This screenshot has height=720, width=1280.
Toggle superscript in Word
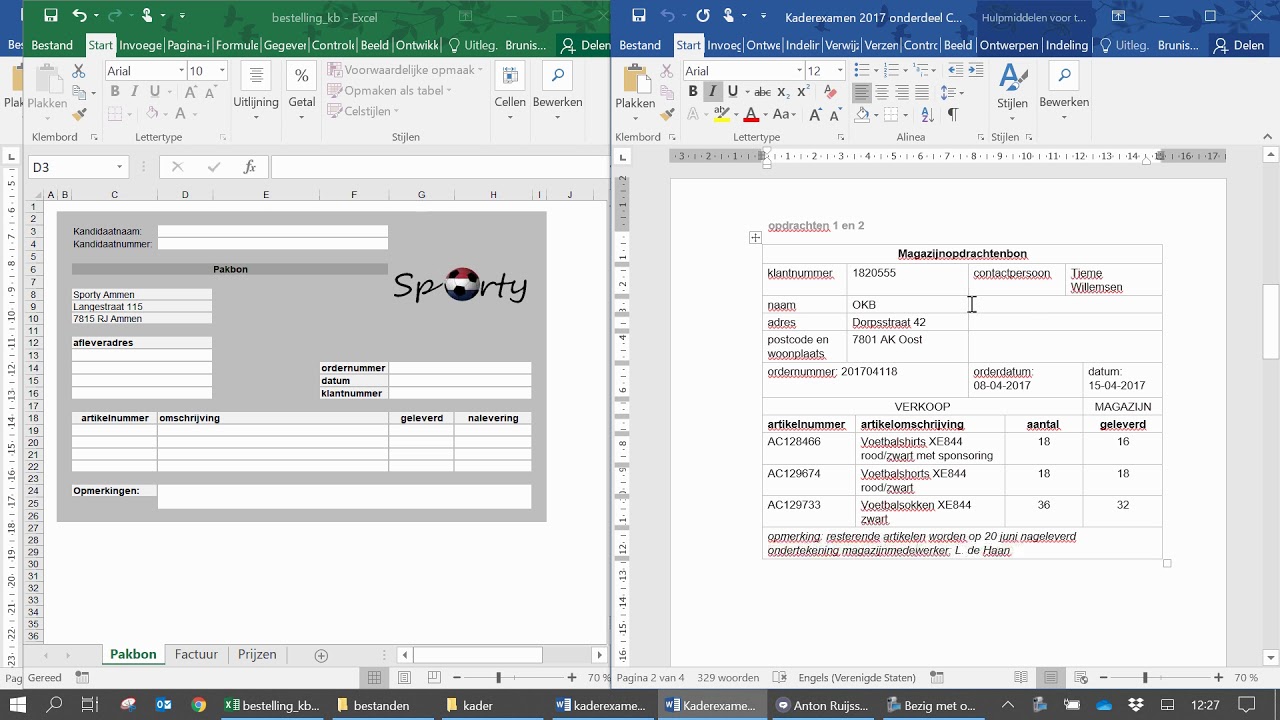tap(803, 92)
